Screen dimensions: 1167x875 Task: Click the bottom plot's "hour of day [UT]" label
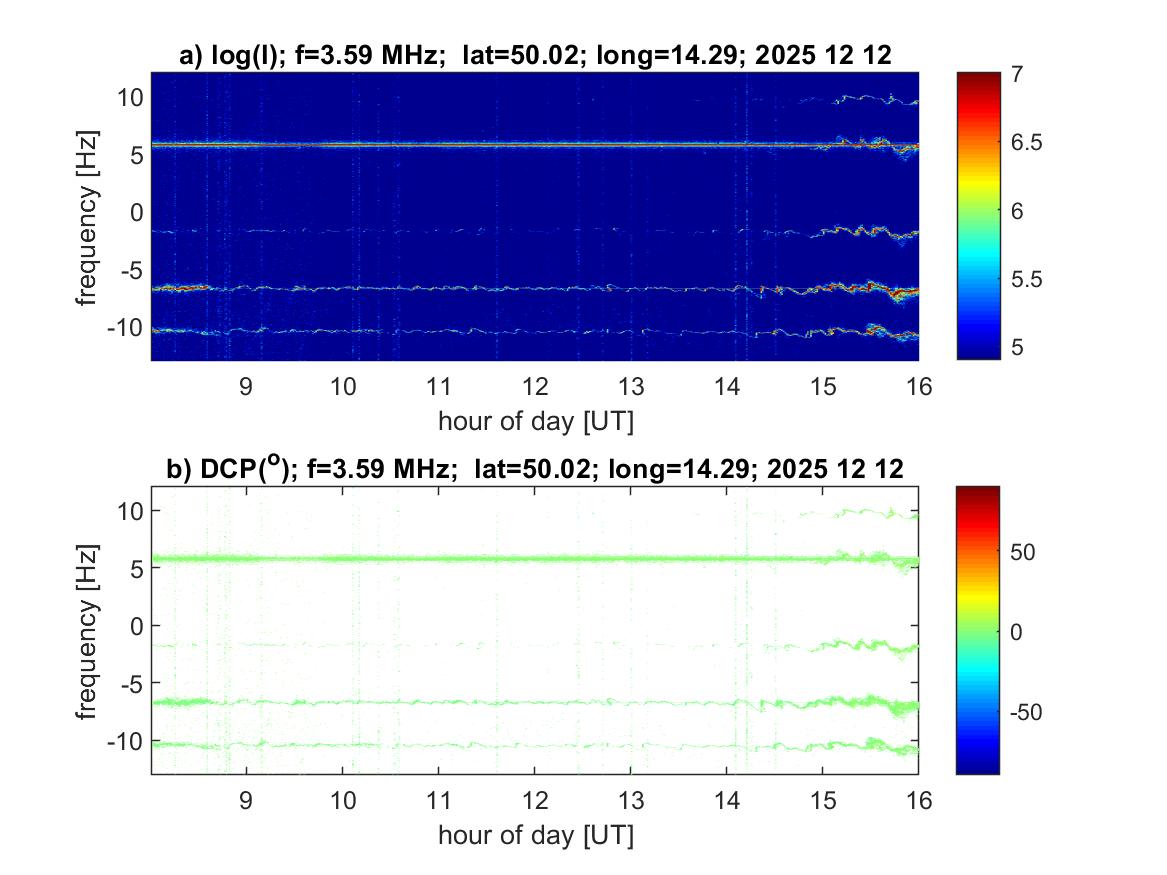(535, 835)
